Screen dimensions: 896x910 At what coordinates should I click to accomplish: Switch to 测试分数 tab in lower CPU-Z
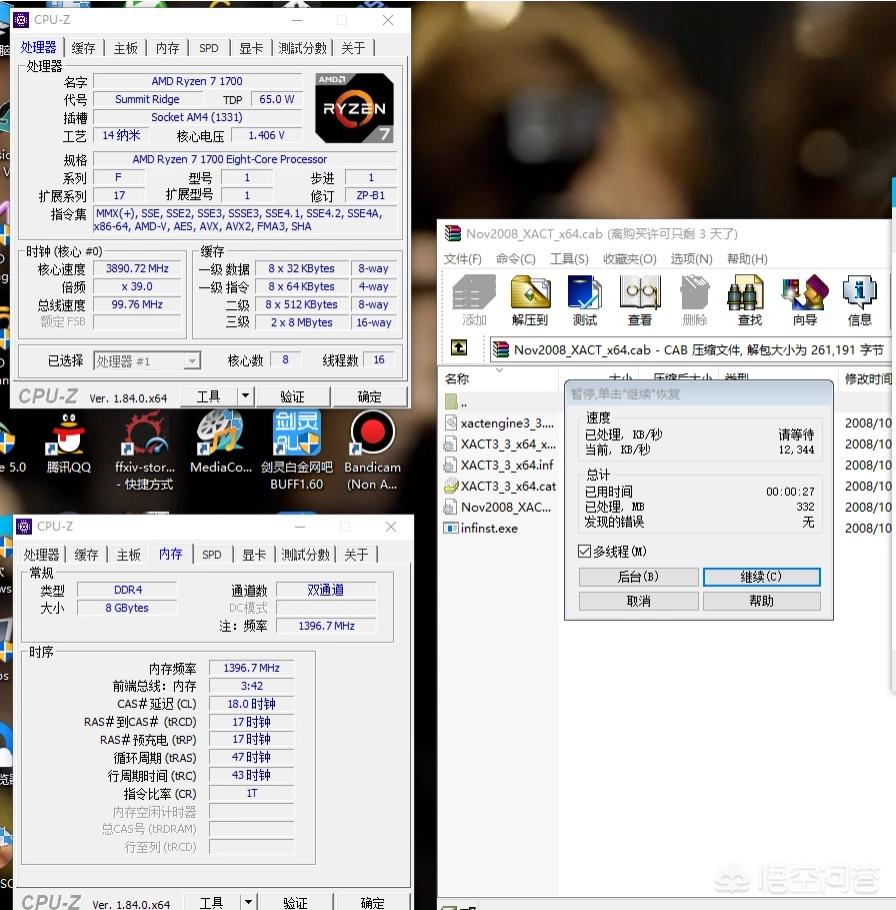coord(305,555)
